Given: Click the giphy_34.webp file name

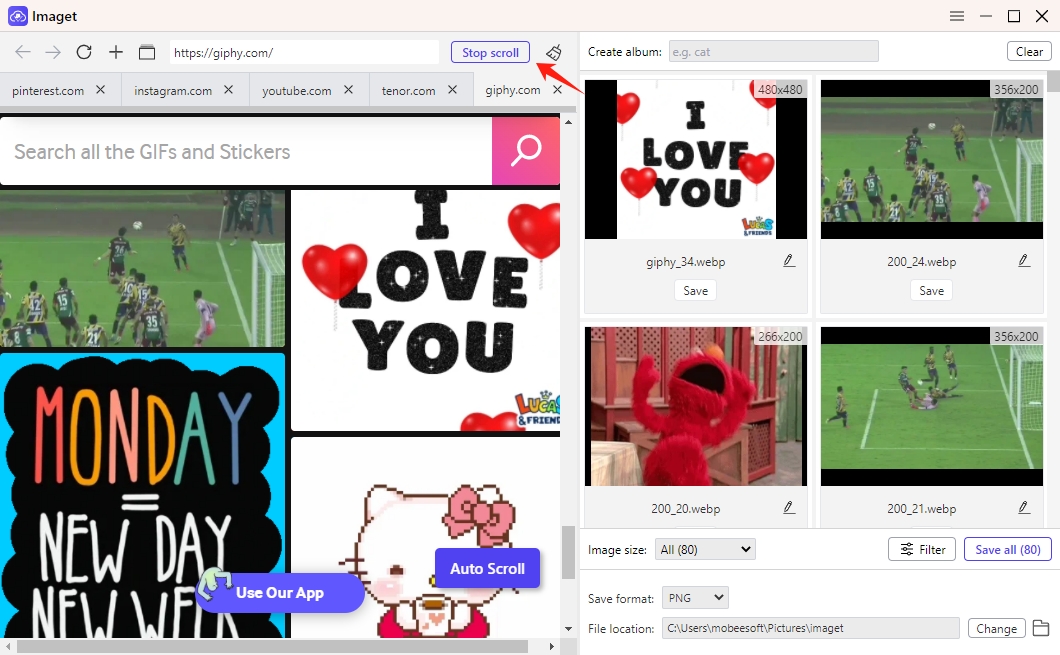Looking at the screenshot, I should [685, 262].
